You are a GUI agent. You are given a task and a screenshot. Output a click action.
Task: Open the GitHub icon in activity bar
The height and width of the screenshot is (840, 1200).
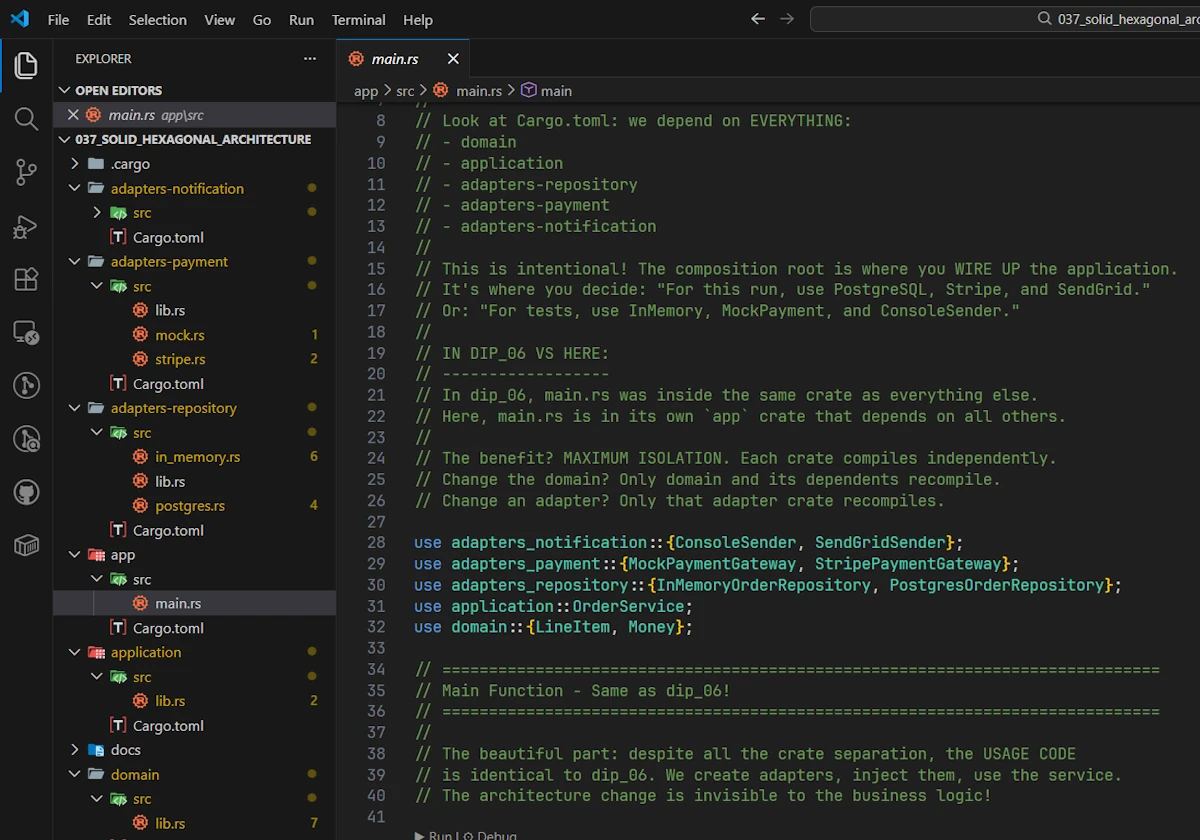(26, 491)
